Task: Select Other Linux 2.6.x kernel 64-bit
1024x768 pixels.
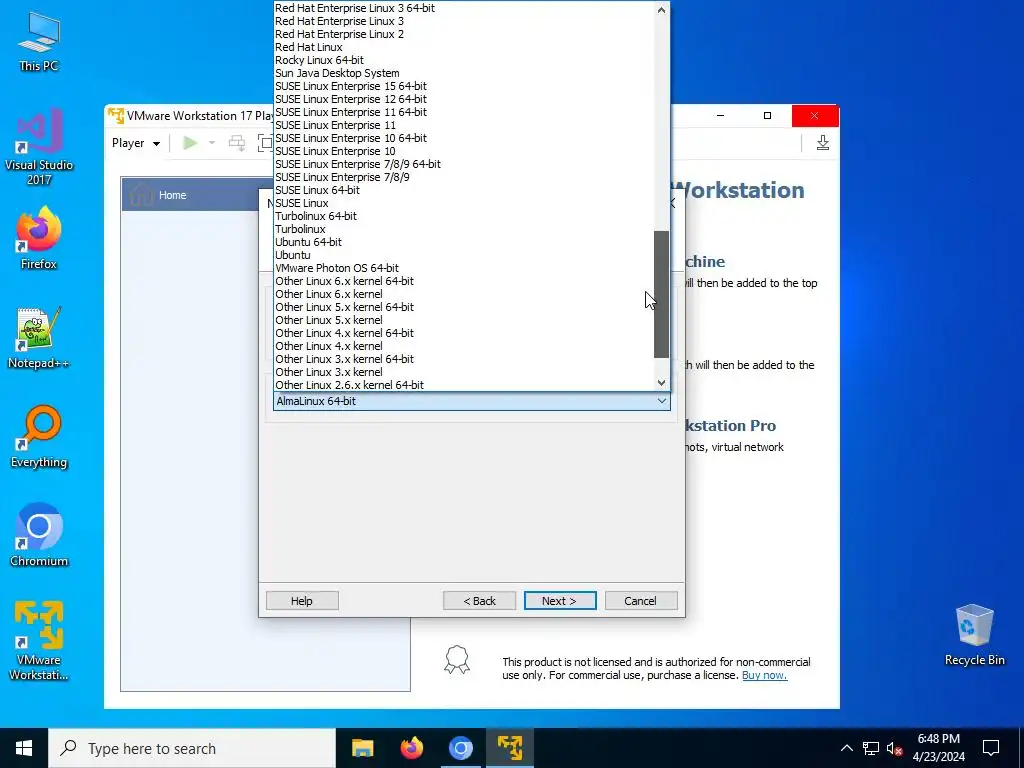Action: point(464,385)
